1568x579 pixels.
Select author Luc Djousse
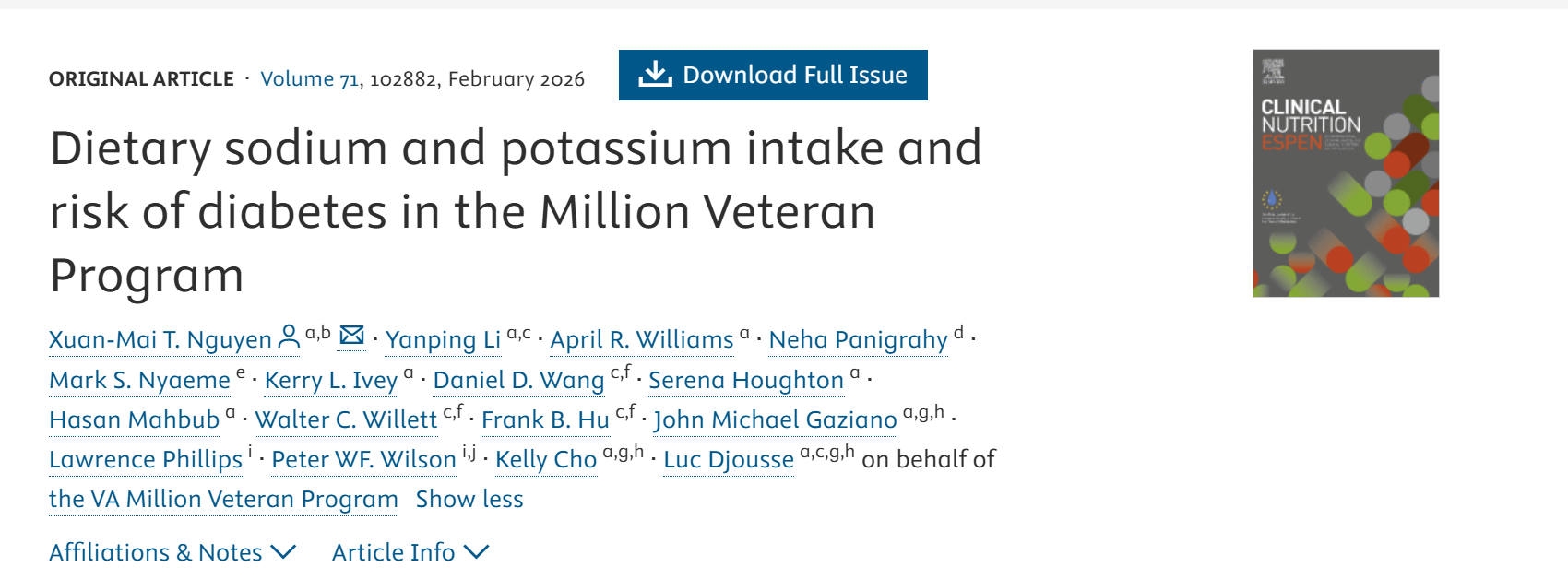(x=729, y=459)
